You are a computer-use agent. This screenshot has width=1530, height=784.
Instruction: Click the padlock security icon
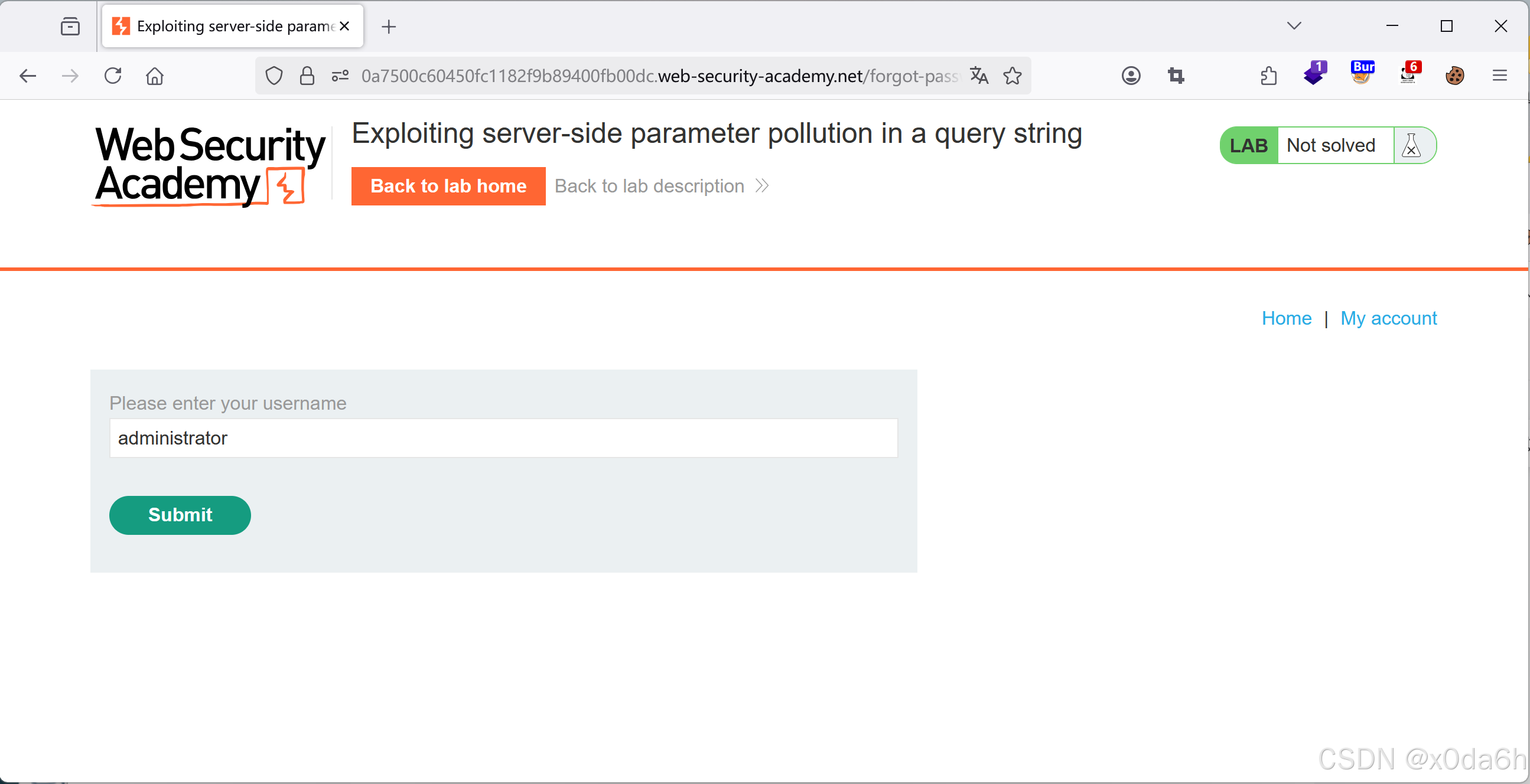point(307,76)
